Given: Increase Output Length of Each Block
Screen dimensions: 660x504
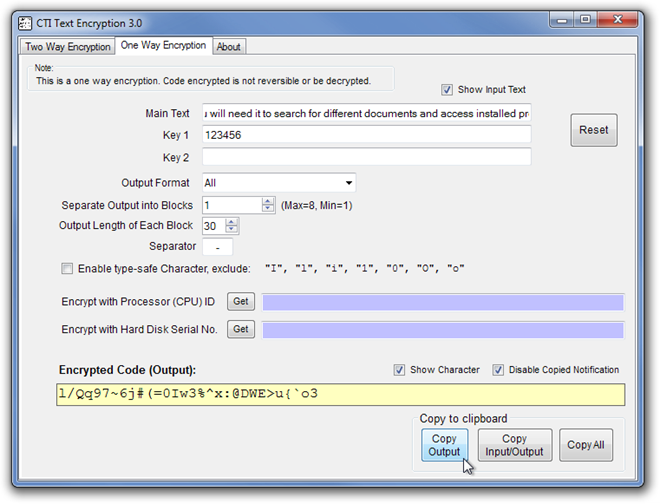Looking at the screenshot, I should [232, 222].
